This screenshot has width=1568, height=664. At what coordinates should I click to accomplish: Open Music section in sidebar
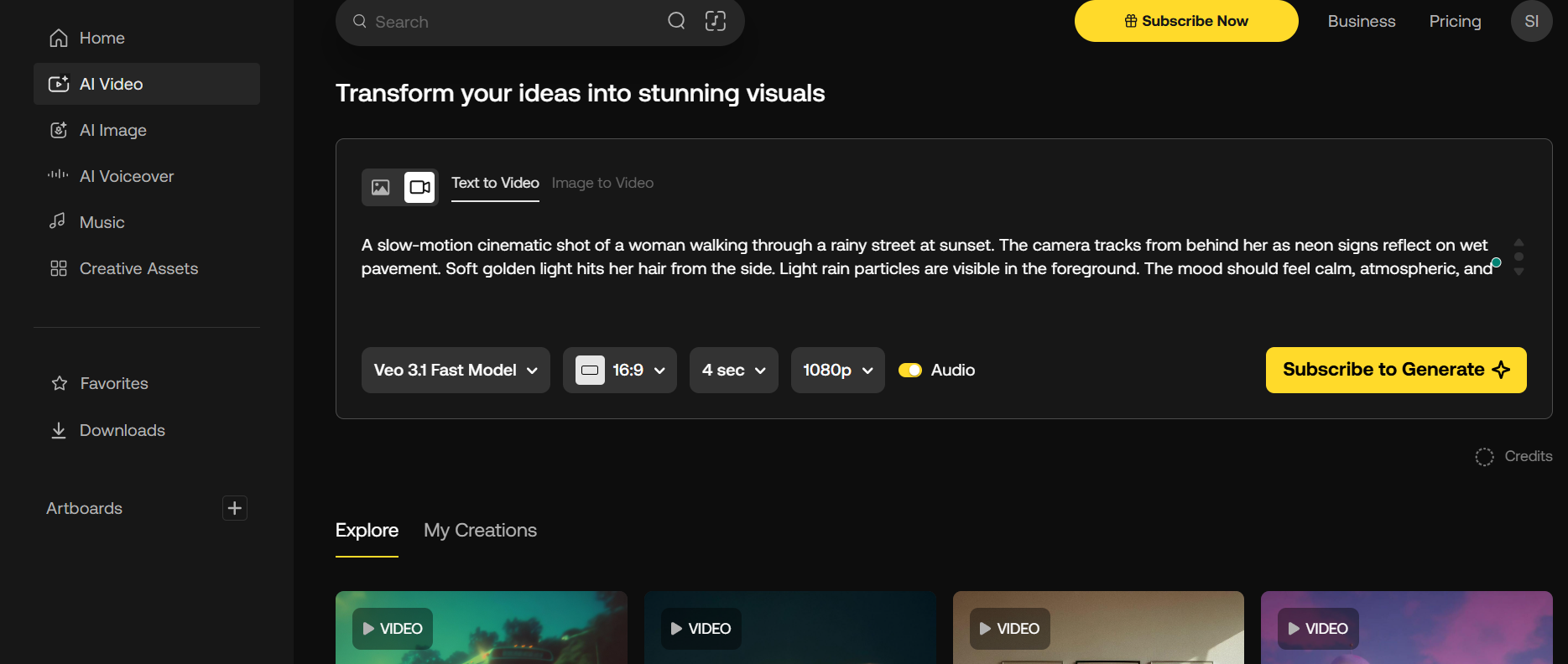tap(102, 222)
